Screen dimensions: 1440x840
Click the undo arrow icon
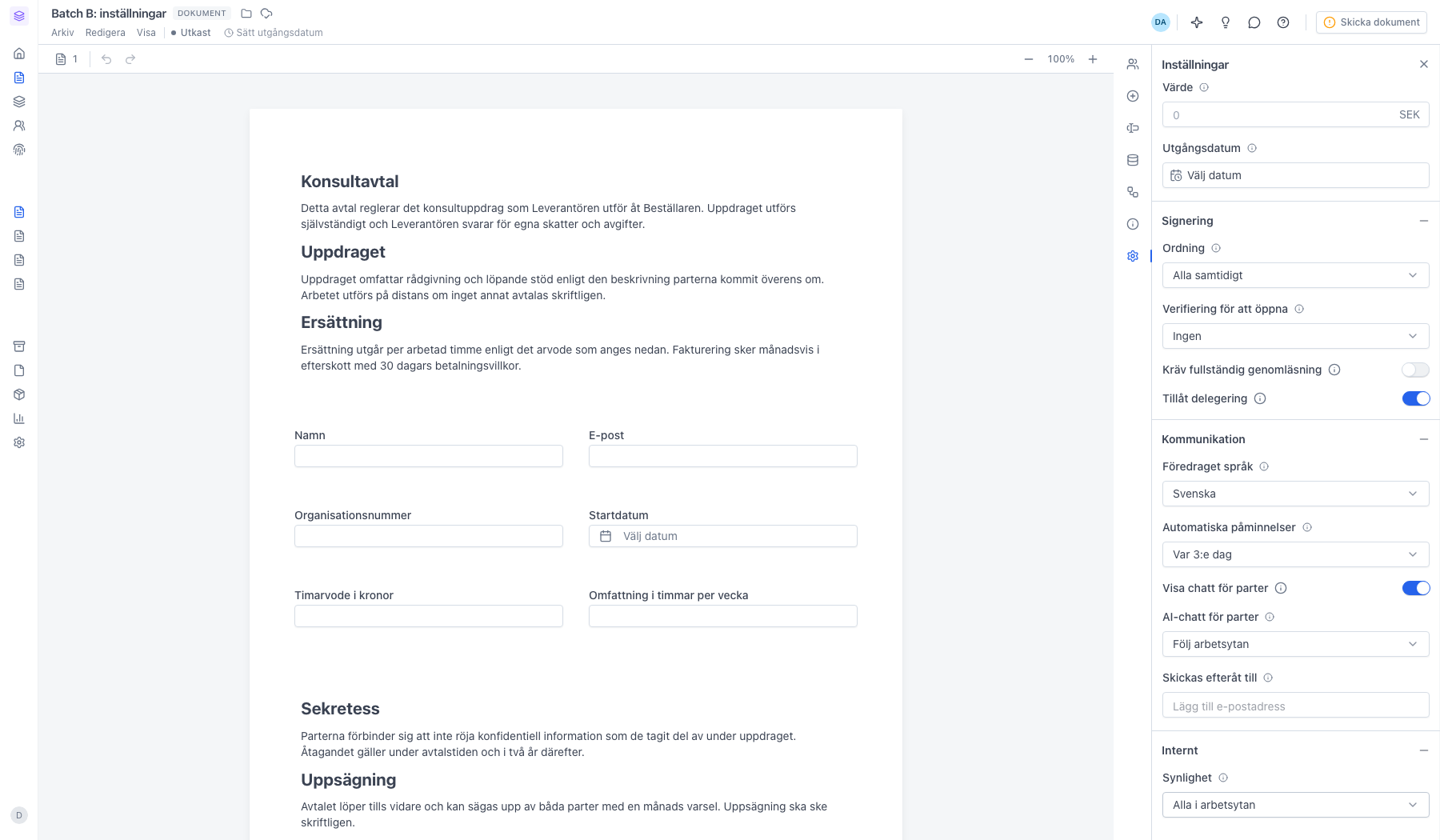coord(106,59)
